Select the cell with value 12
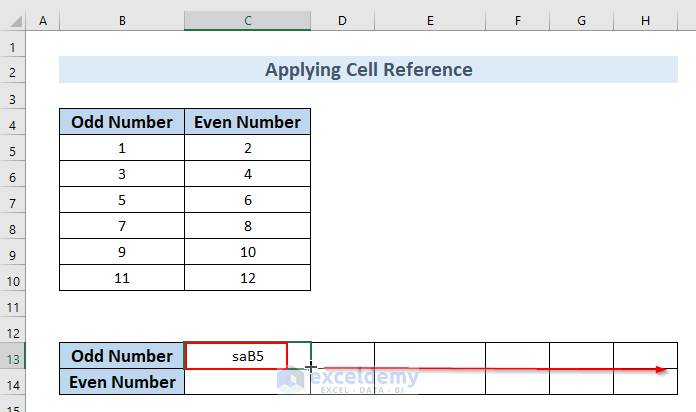This screenshot has height=412, width=696. [247, 278]
